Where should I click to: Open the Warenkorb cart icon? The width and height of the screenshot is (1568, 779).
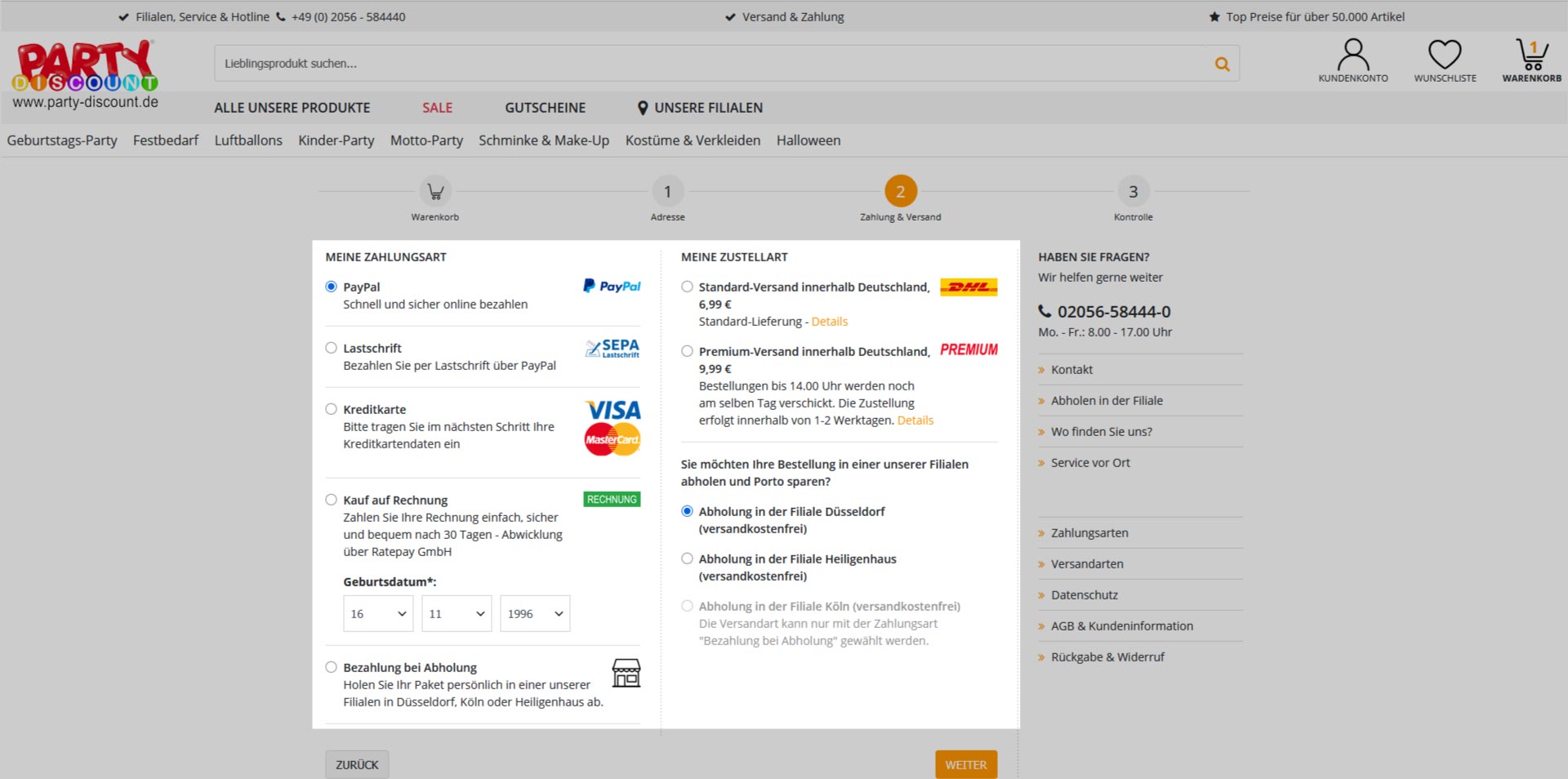point(1532,54)
